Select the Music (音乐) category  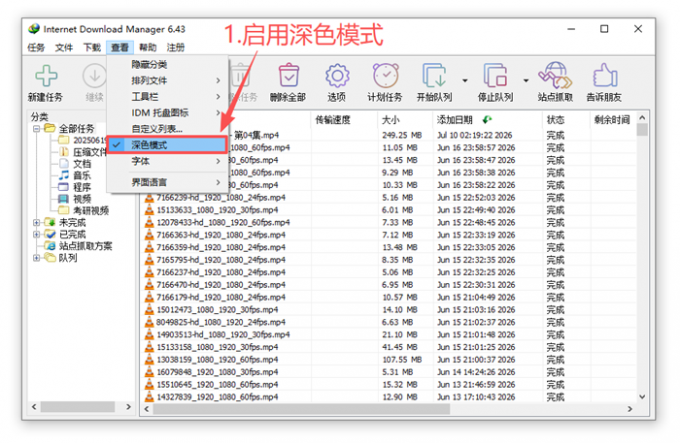[x=82, y=175]
